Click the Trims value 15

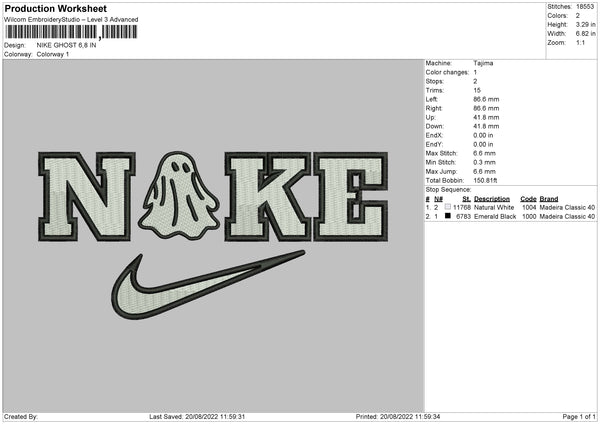click(477, 90)
